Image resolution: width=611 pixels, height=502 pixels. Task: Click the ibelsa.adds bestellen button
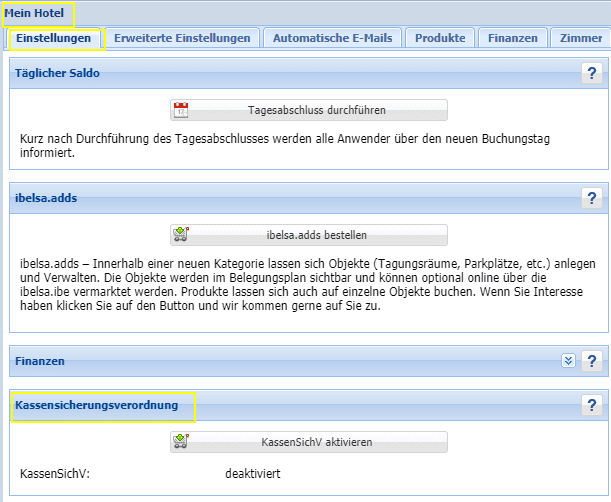(x=308, y=235)
